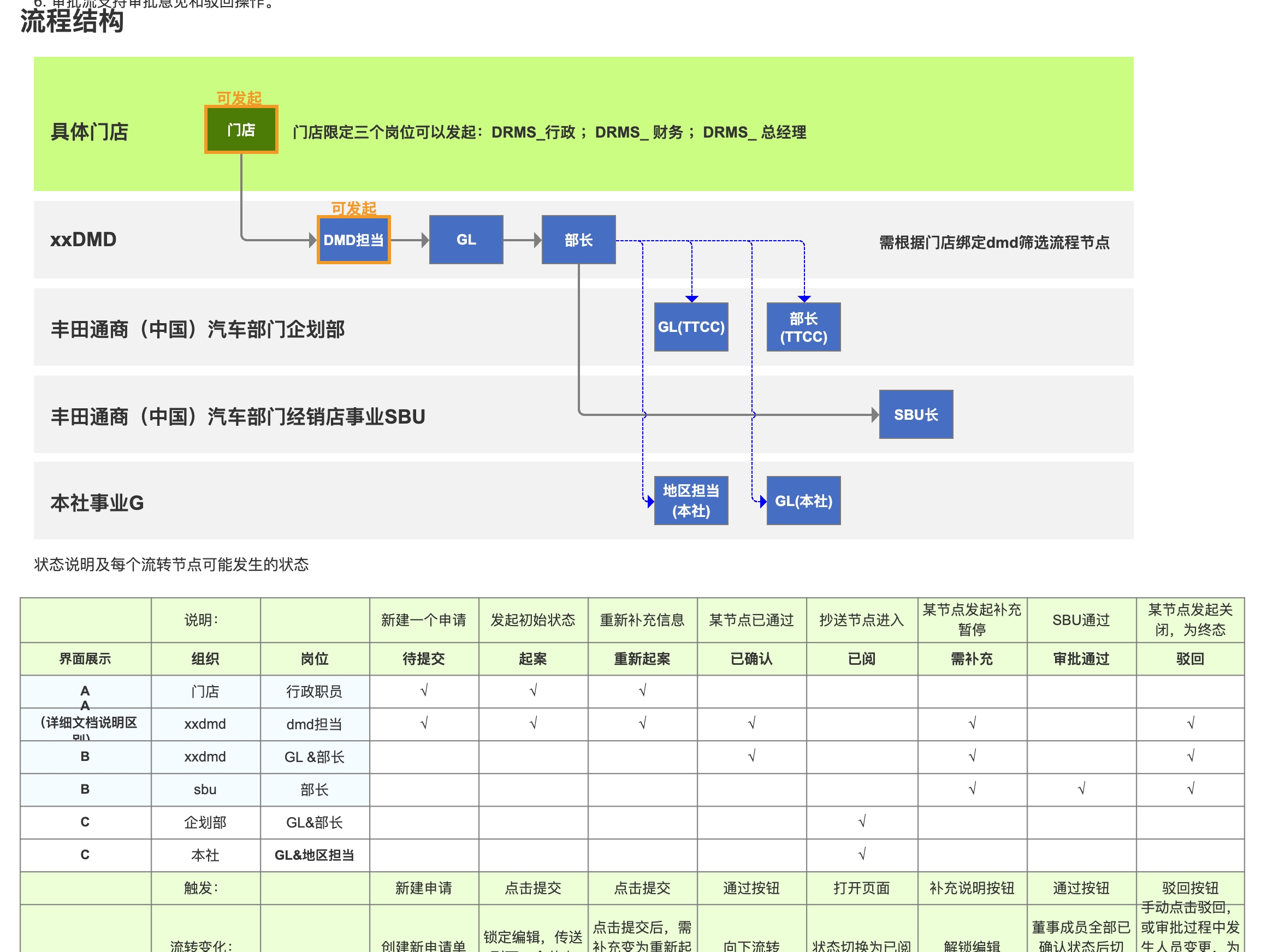1279x952 pixels.
Task: Select the DMD担当 flowchart node
Action: pyautogui.click(x=353, y=240)
